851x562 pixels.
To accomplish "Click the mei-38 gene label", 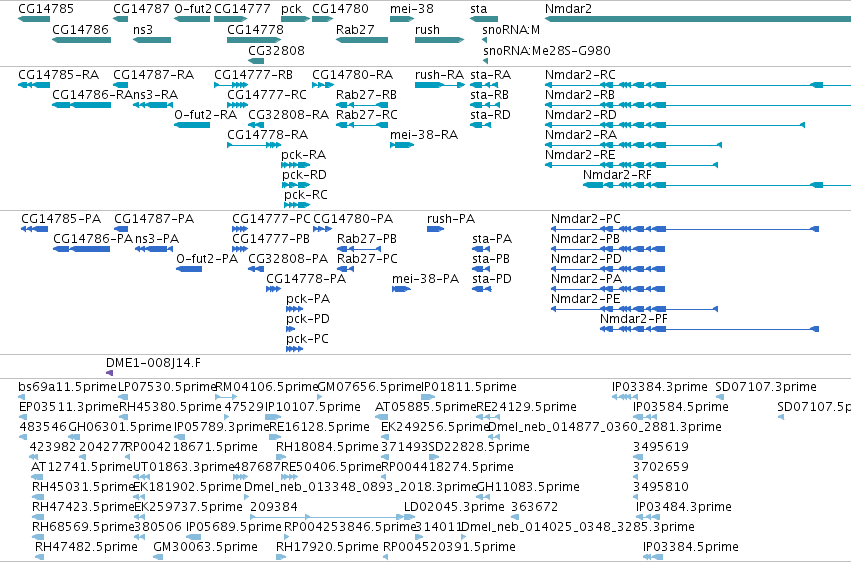I will click(411, 9).
